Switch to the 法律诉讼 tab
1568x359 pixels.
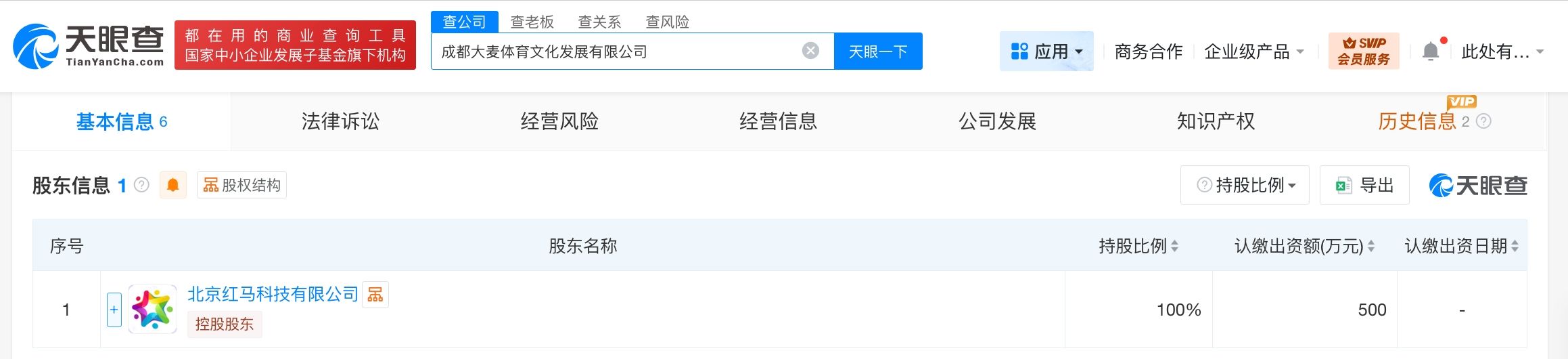pos(340,122)
